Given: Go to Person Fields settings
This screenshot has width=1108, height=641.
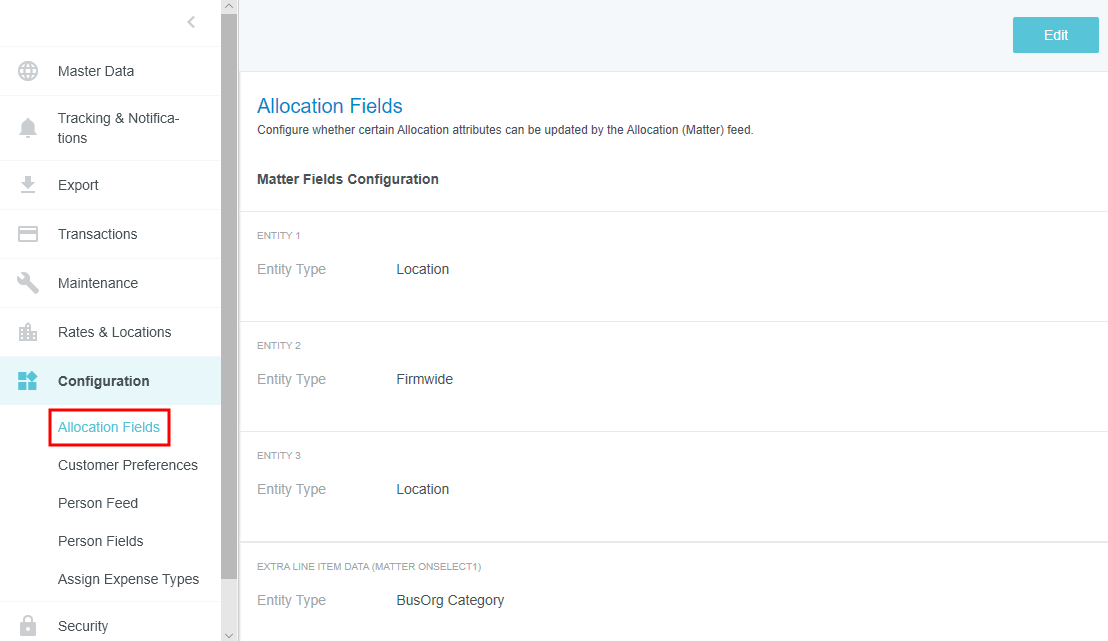Looking at the screenshot, I should click(101, 541).
